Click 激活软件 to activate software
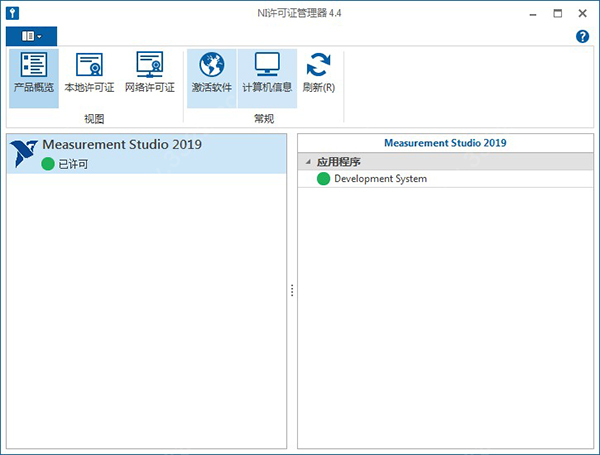600x455 pixels. click(x=212, y=78)
